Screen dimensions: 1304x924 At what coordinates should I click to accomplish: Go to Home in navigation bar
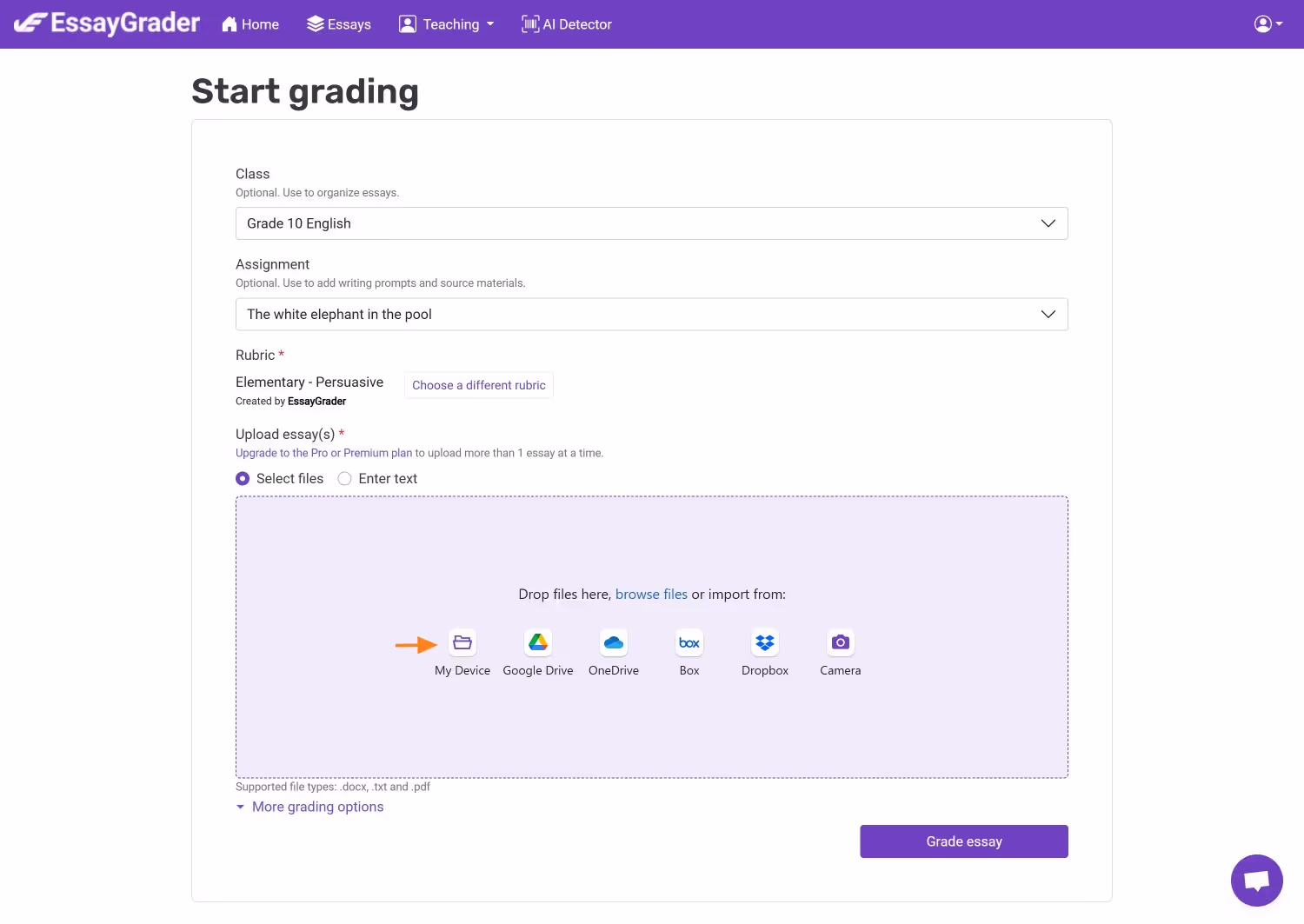click(250, 24)
